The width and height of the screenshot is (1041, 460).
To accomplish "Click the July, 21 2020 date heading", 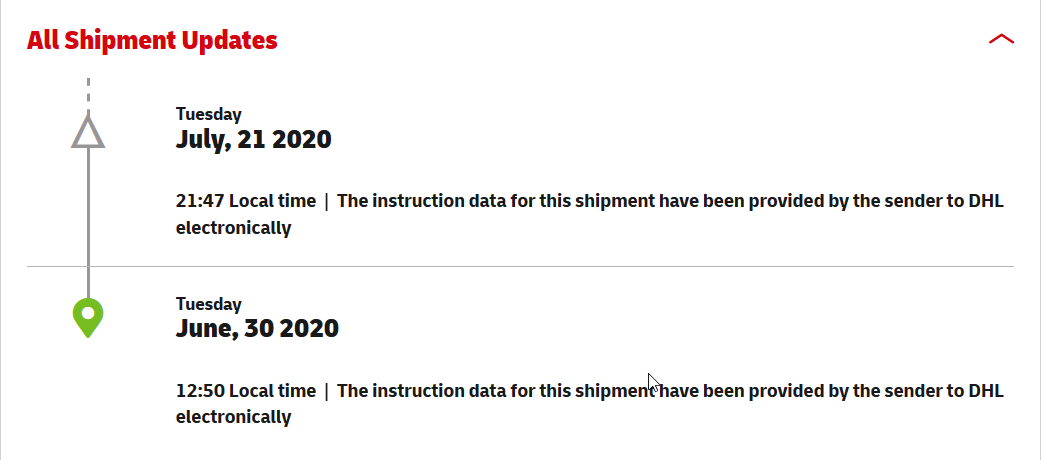I will click(254, 140).
